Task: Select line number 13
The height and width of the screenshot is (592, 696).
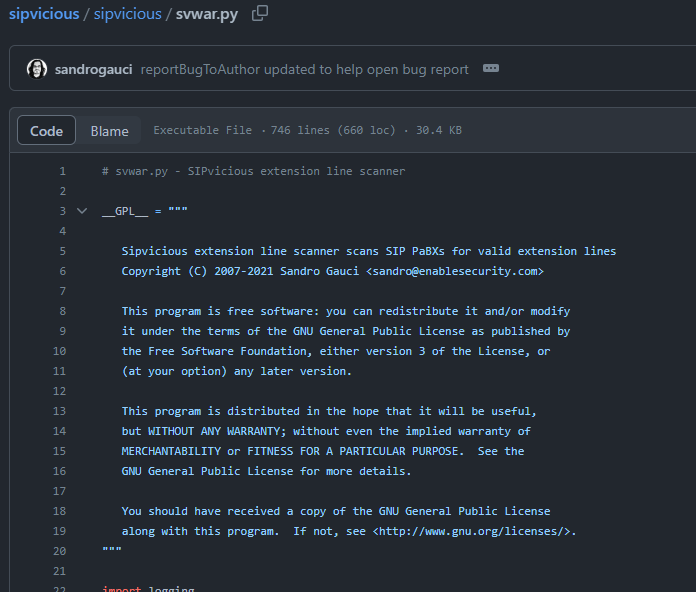Action: point(59,411)
